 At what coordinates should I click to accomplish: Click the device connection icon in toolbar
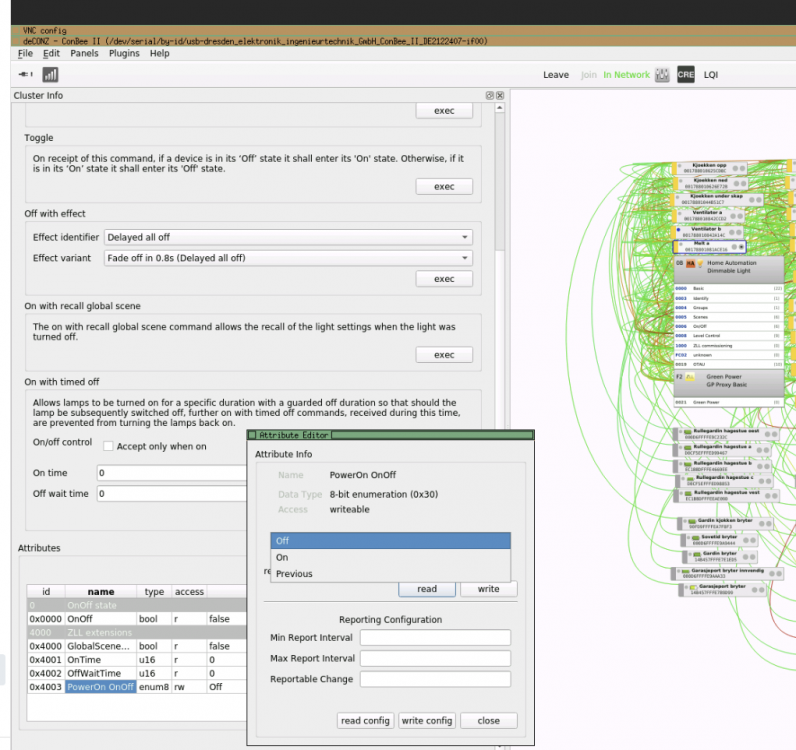24,75
